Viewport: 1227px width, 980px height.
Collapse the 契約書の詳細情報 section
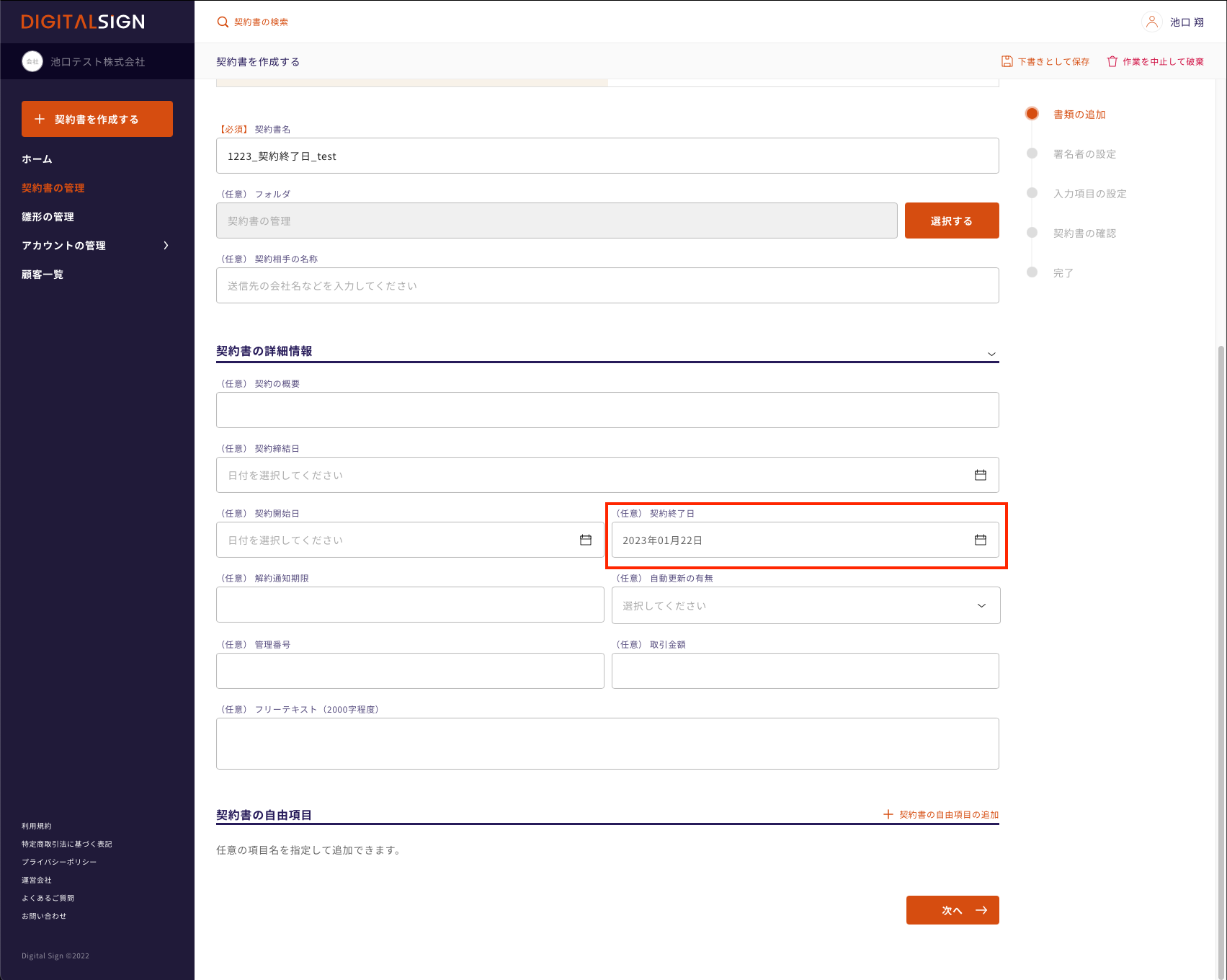[991, 354]
